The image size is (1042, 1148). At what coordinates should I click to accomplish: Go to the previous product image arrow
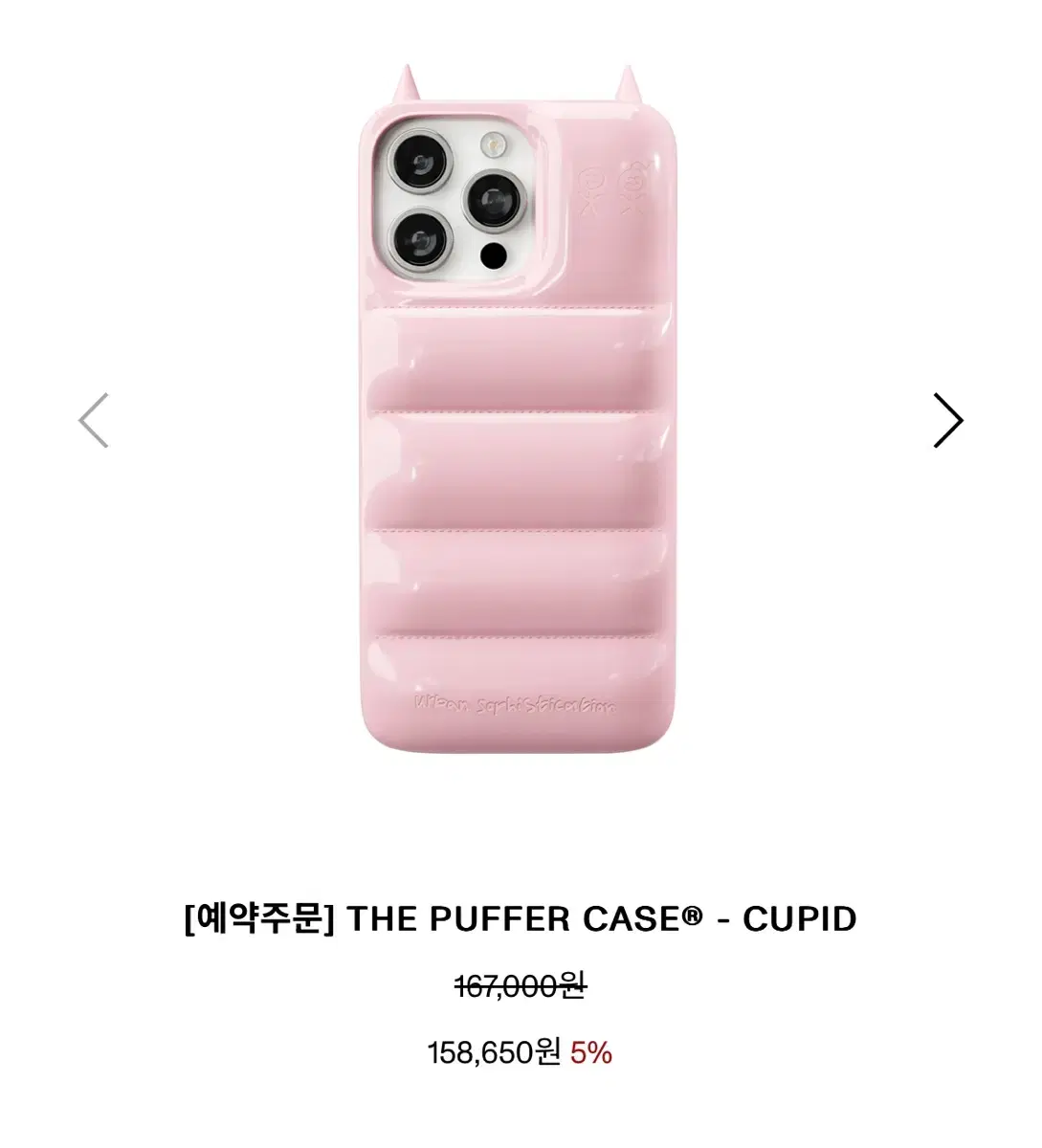coord(93,420)
